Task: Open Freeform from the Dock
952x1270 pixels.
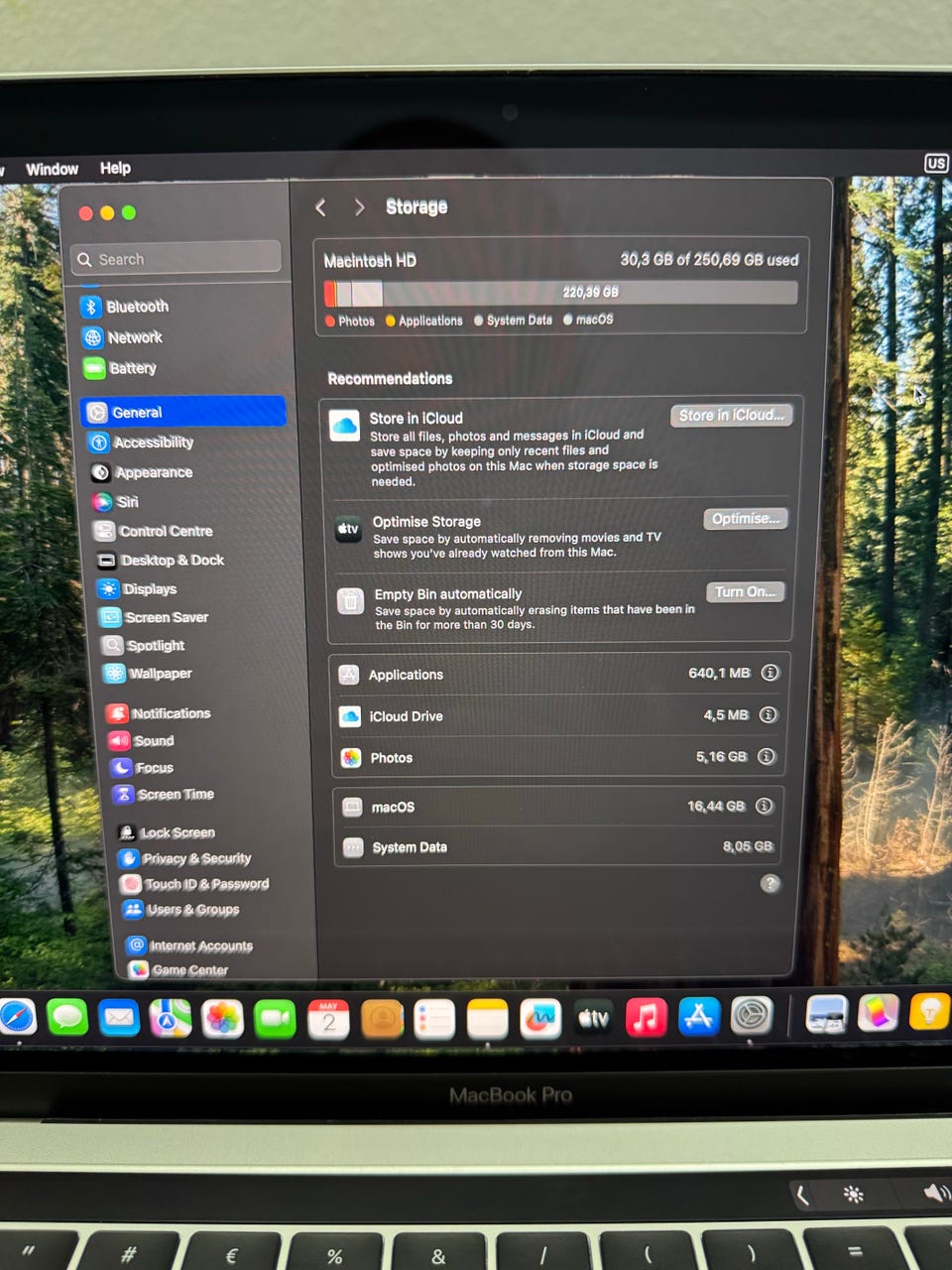Action: pyautogui.click(x=539, y=1019)
